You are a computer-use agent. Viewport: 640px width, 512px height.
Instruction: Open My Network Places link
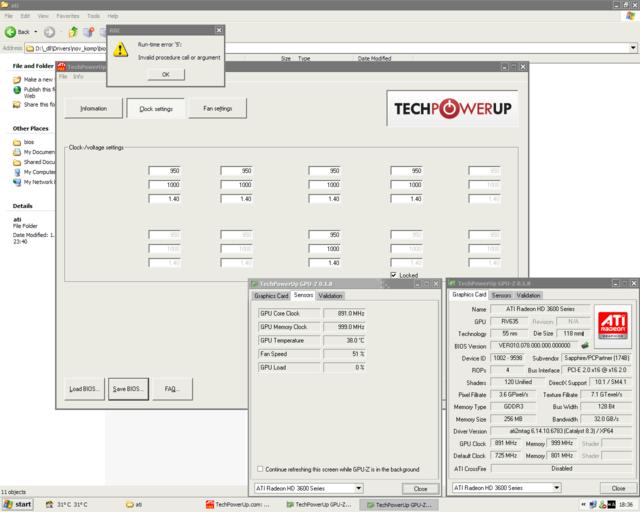33,182
